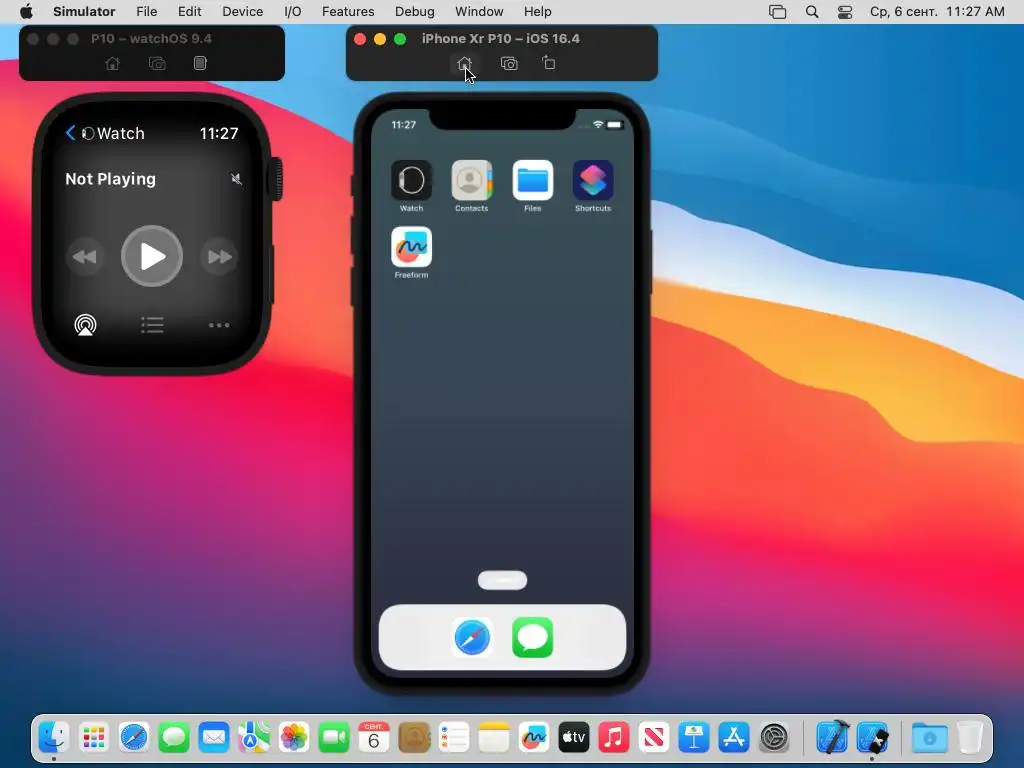The height and width of the screenshot is (768, 1024).
Task: Click side button icon in watchOS toolbar
Action: click(x=200, y=63)
